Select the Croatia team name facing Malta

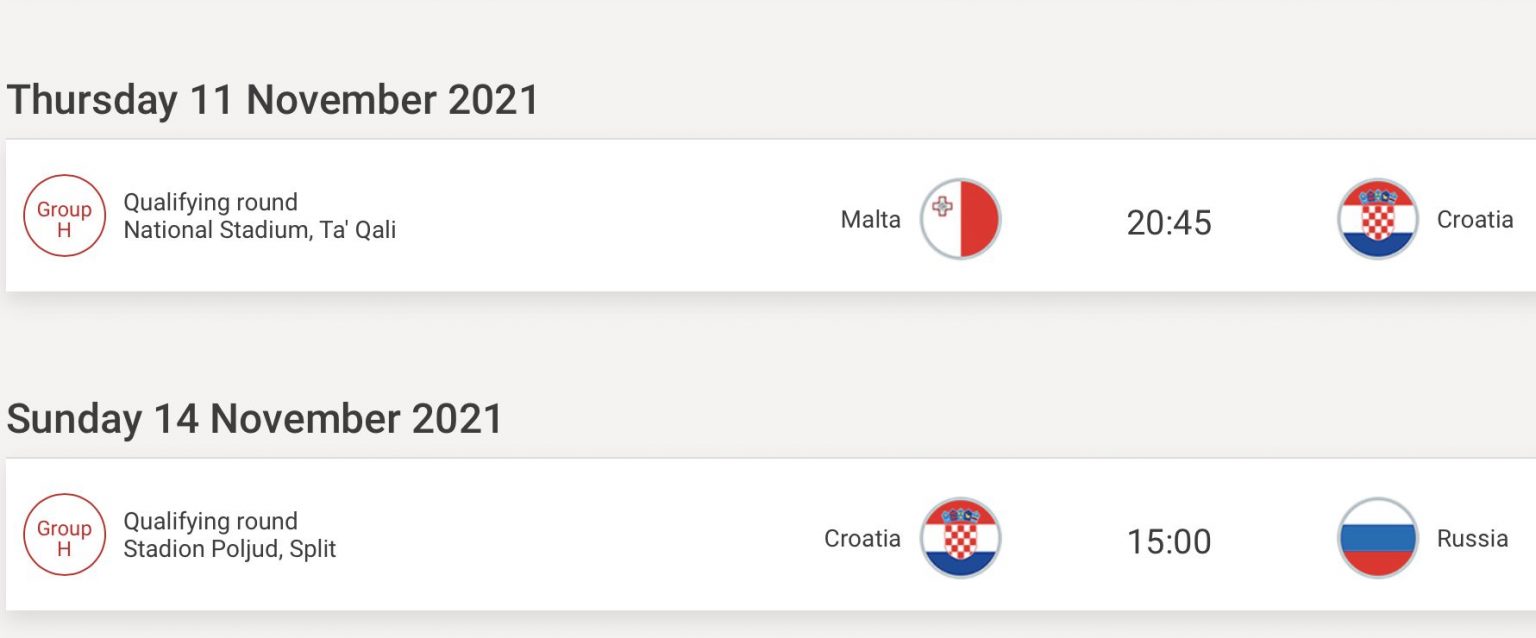[x=1474, y=219]
